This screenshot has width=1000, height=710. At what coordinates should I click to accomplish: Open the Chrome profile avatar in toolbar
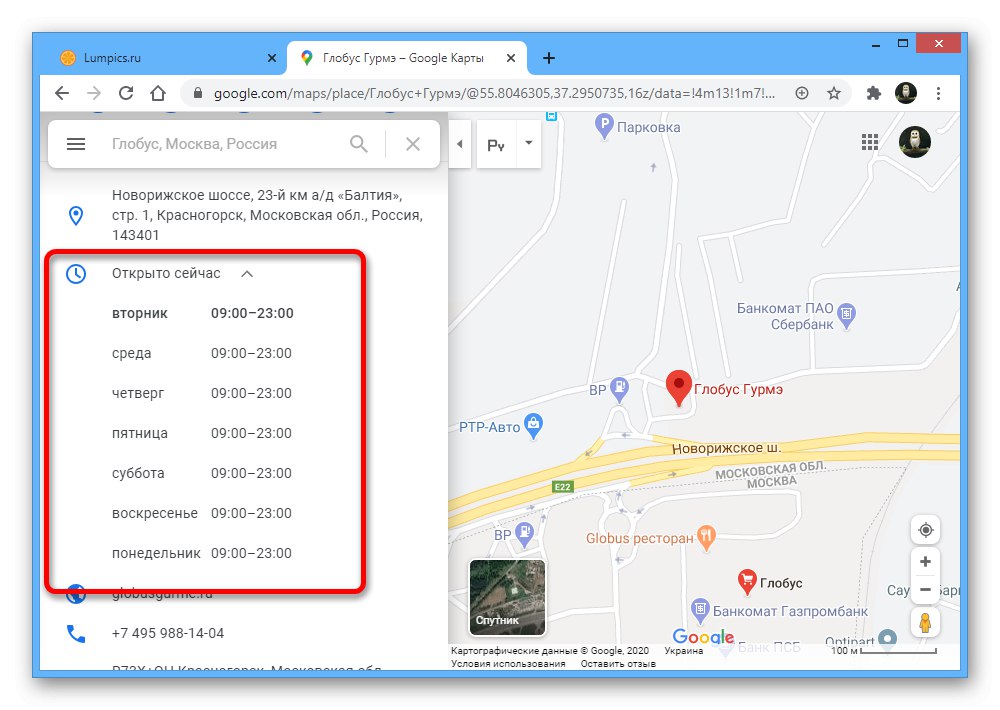pos(906,93)
